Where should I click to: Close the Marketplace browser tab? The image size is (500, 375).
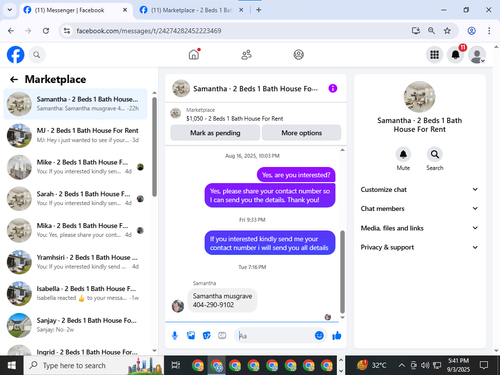click(x=241, y=10)
